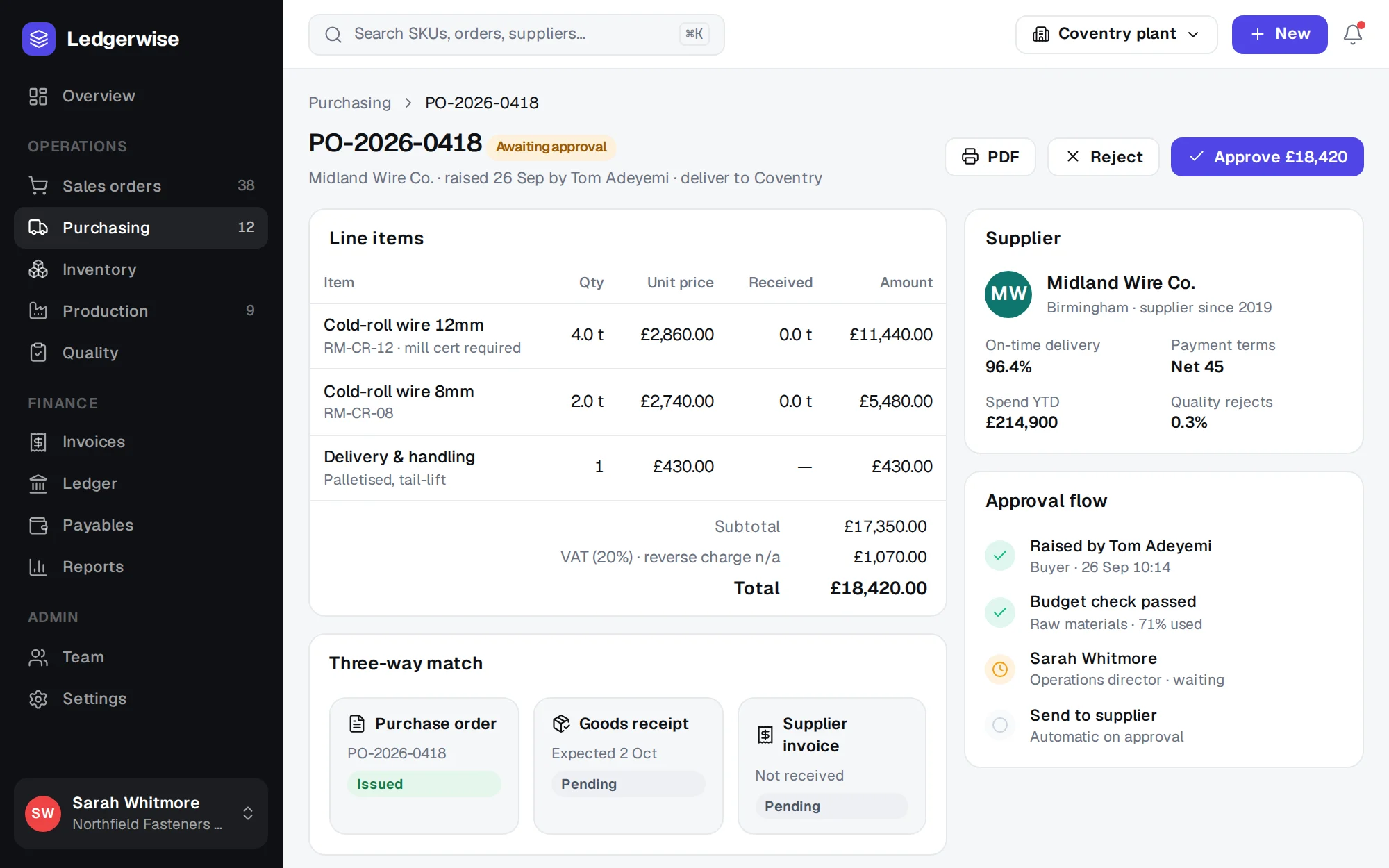Viewport: 1389px width, 868px height.
Task: Click the Ledger bank icon
Action: tap(38, 483)
